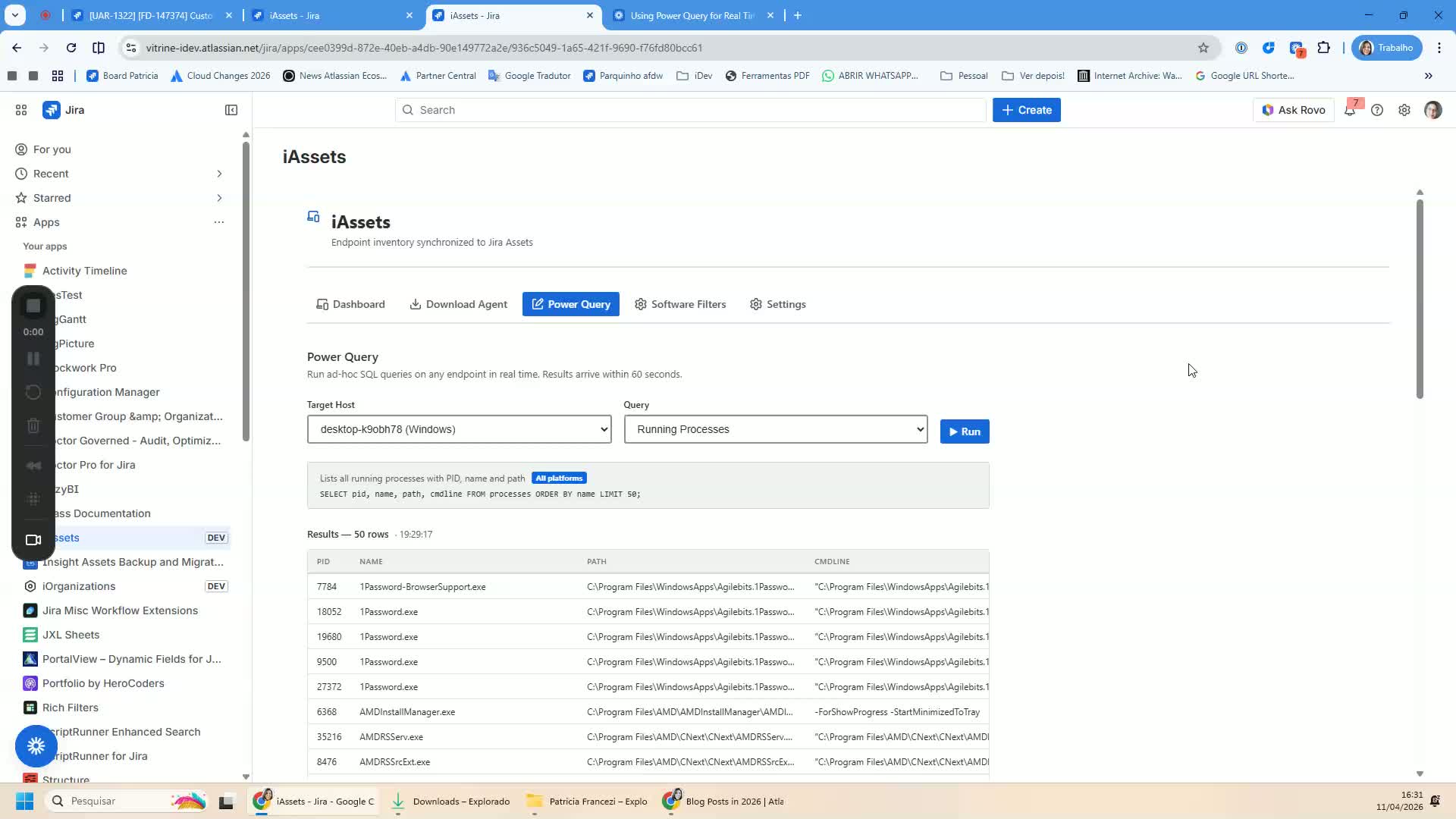
Task: Open the Google Tradutor bookmark
Action: pos(529,76)
